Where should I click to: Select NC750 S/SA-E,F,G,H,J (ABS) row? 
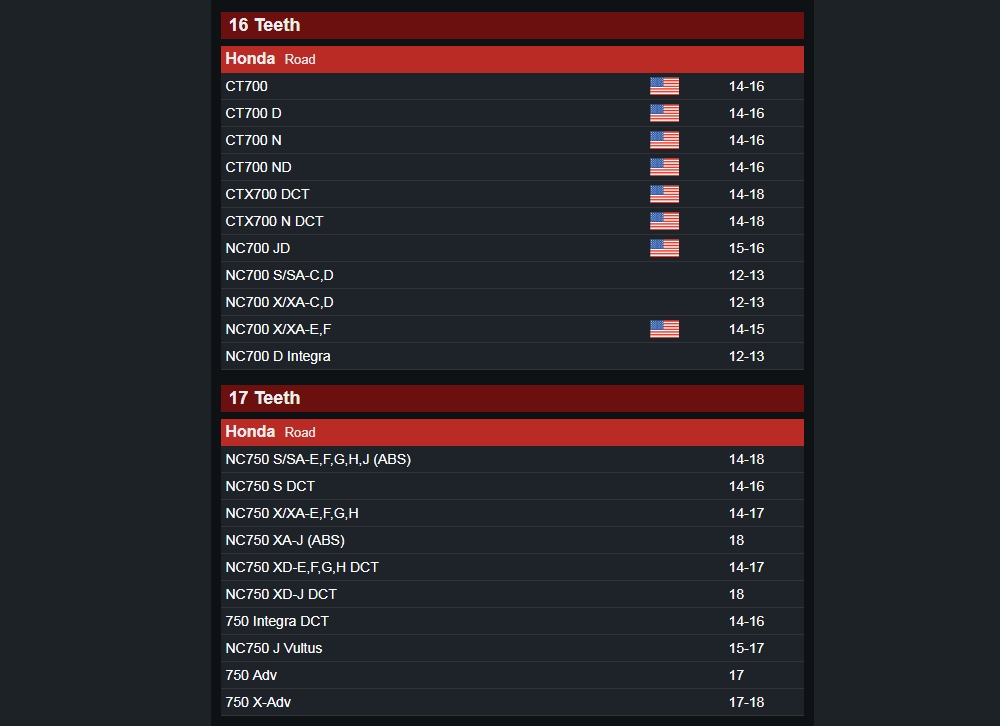(512, 459)
